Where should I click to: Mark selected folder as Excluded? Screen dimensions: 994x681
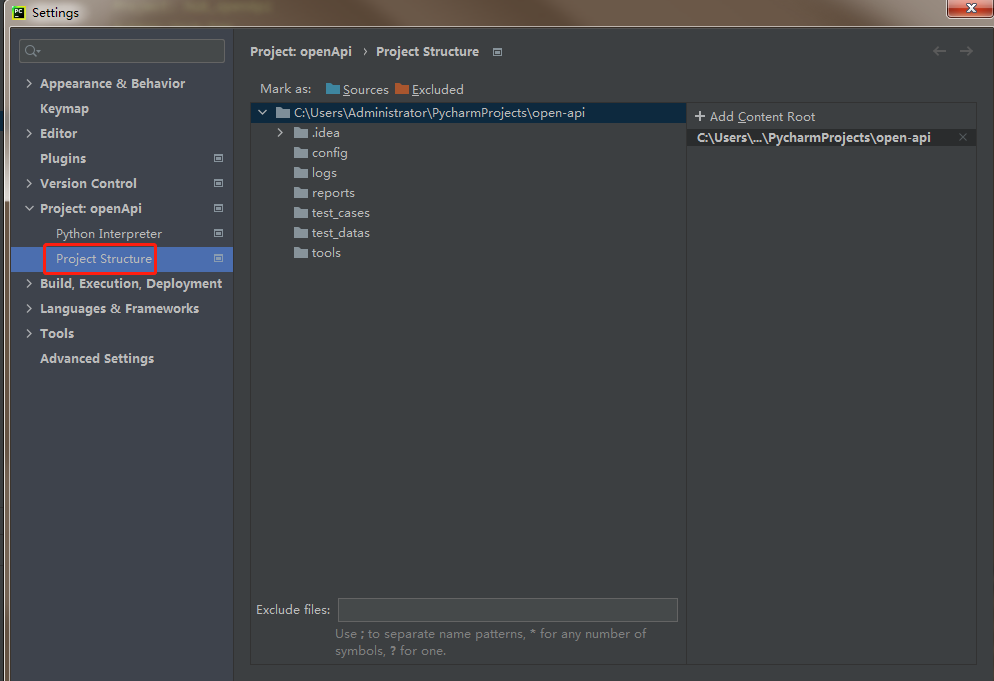(429, 89)
